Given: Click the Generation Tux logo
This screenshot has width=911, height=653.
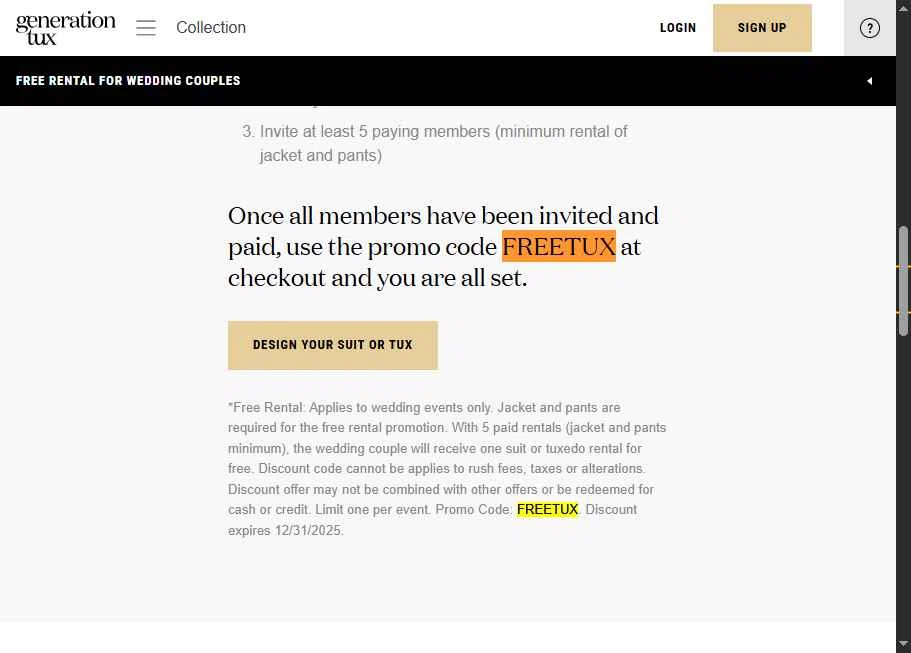Looking at the screenshot, I should click(65, 28).
